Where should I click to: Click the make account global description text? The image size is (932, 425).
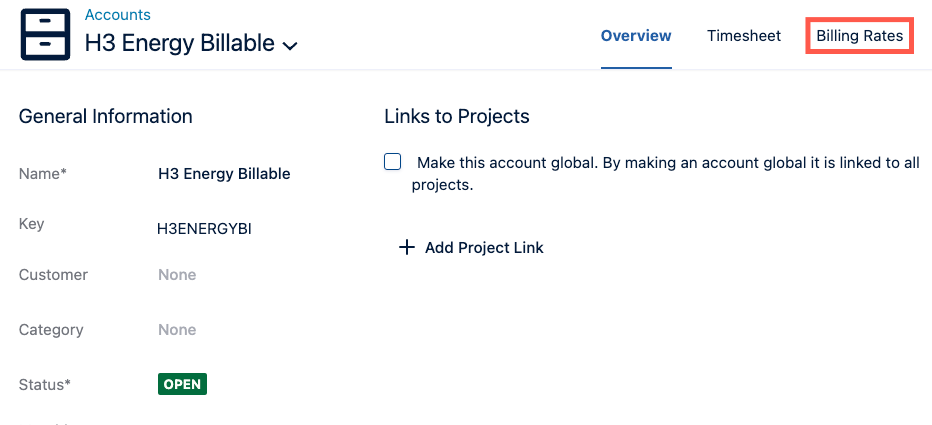click(667, 163)
